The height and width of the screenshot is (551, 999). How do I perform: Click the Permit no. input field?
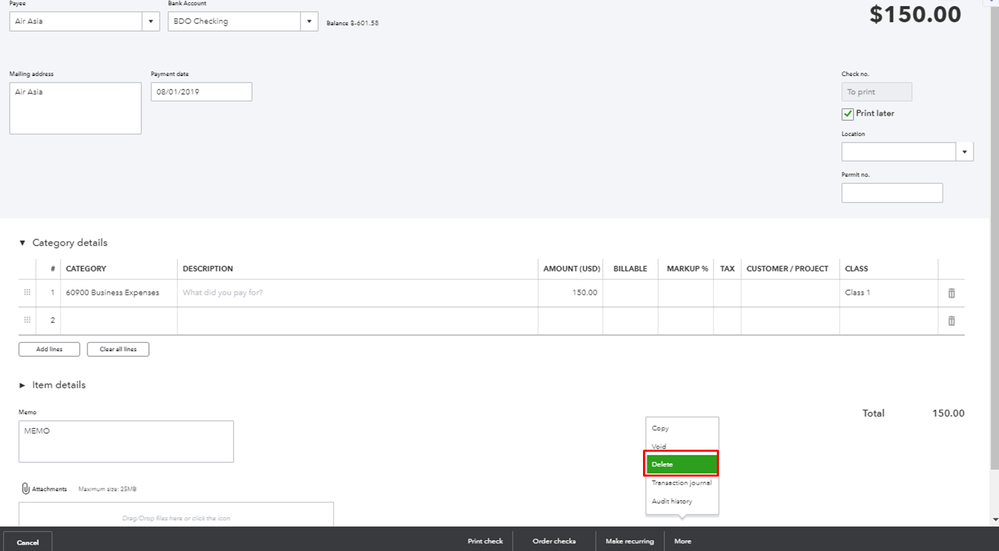(x=892, y=193)
